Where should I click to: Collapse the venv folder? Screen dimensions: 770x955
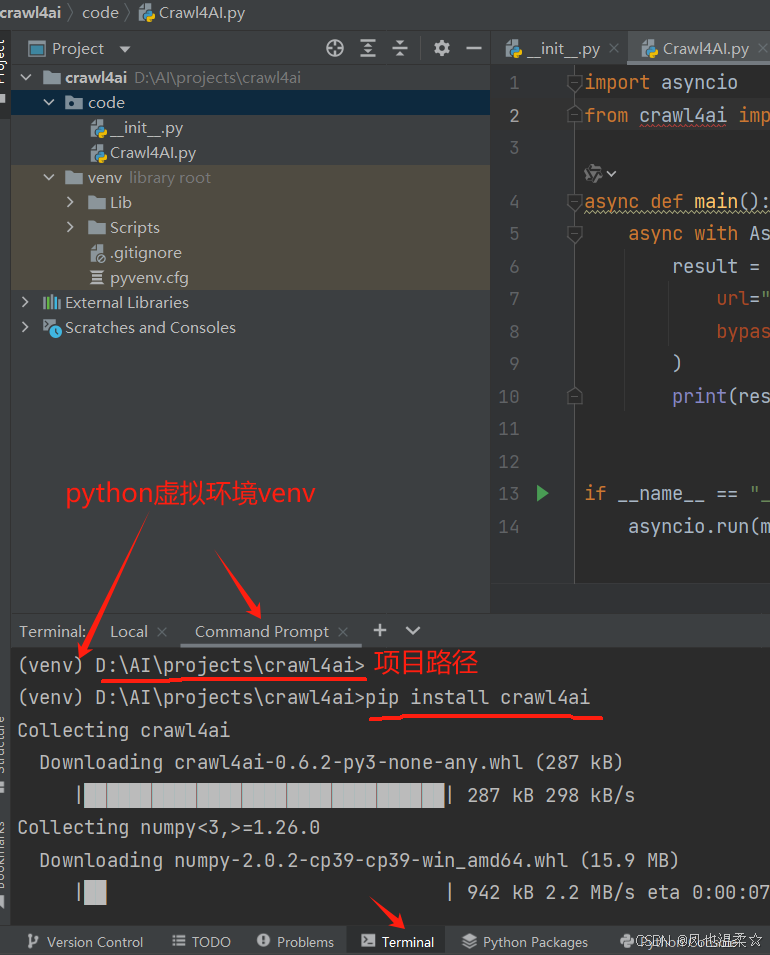(49, 177)
